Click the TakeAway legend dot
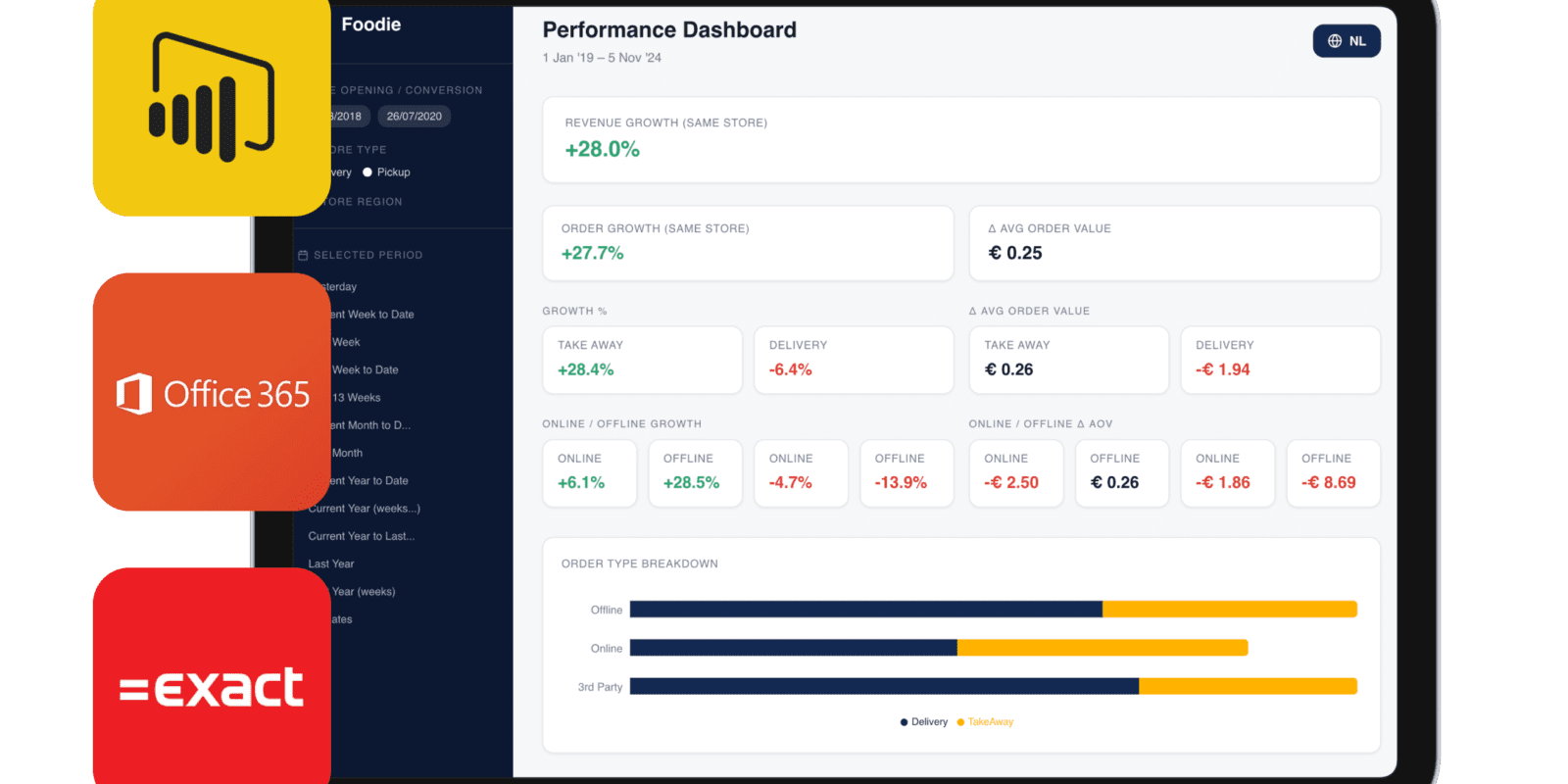 tap(960, 722)
